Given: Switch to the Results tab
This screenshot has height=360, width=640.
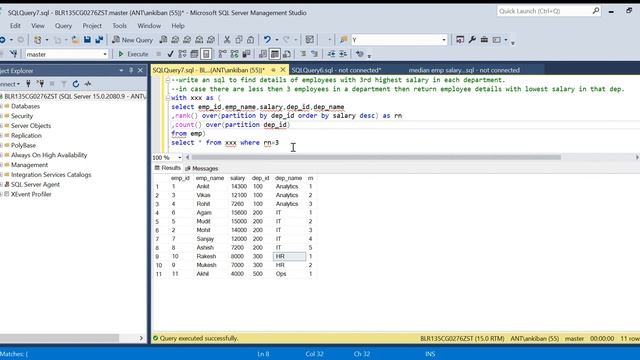Looking at the screenshot, I should tap(167, 168).
